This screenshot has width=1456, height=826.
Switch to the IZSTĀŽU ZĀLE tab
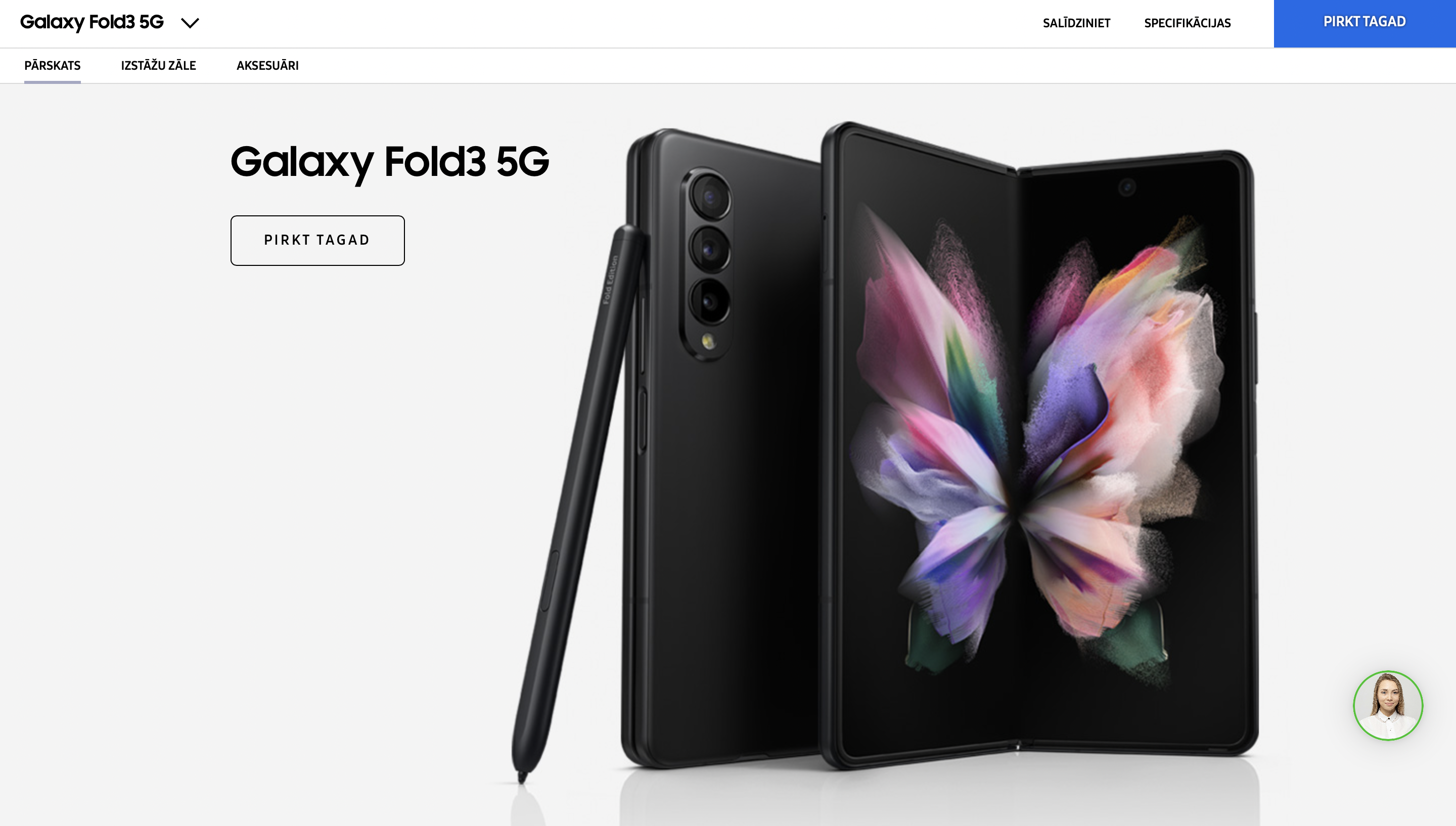click(158, 65)
